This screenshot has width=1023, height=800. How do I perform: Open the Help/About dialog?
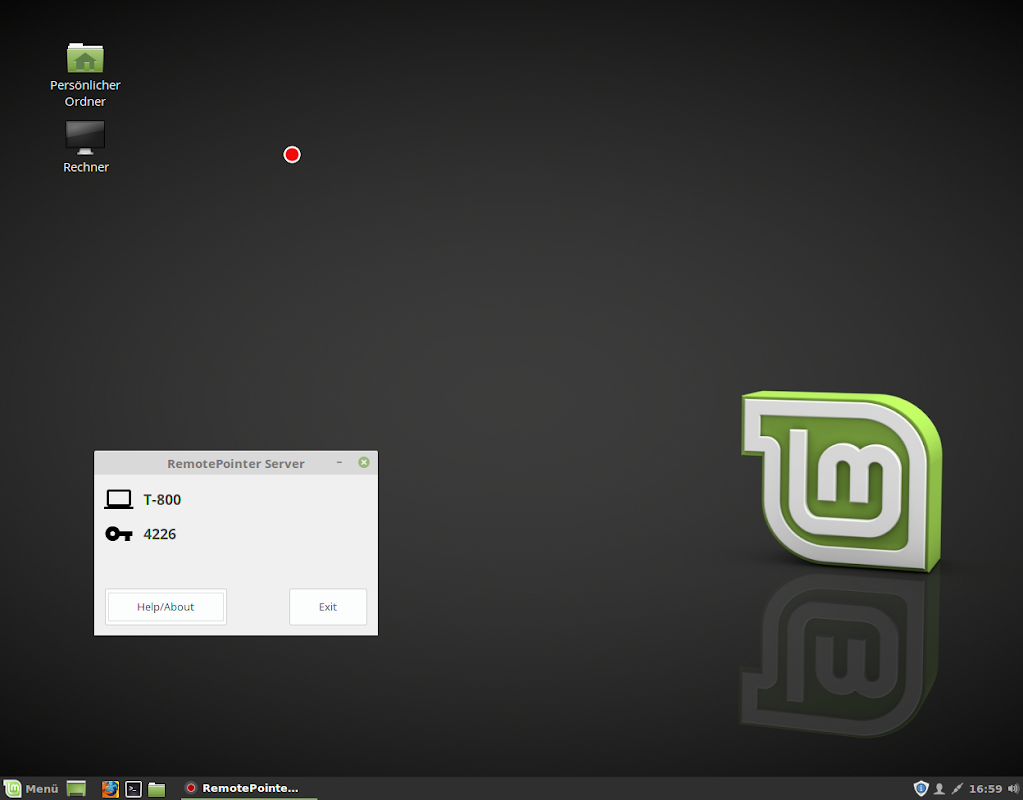click(x=166, y=607)
